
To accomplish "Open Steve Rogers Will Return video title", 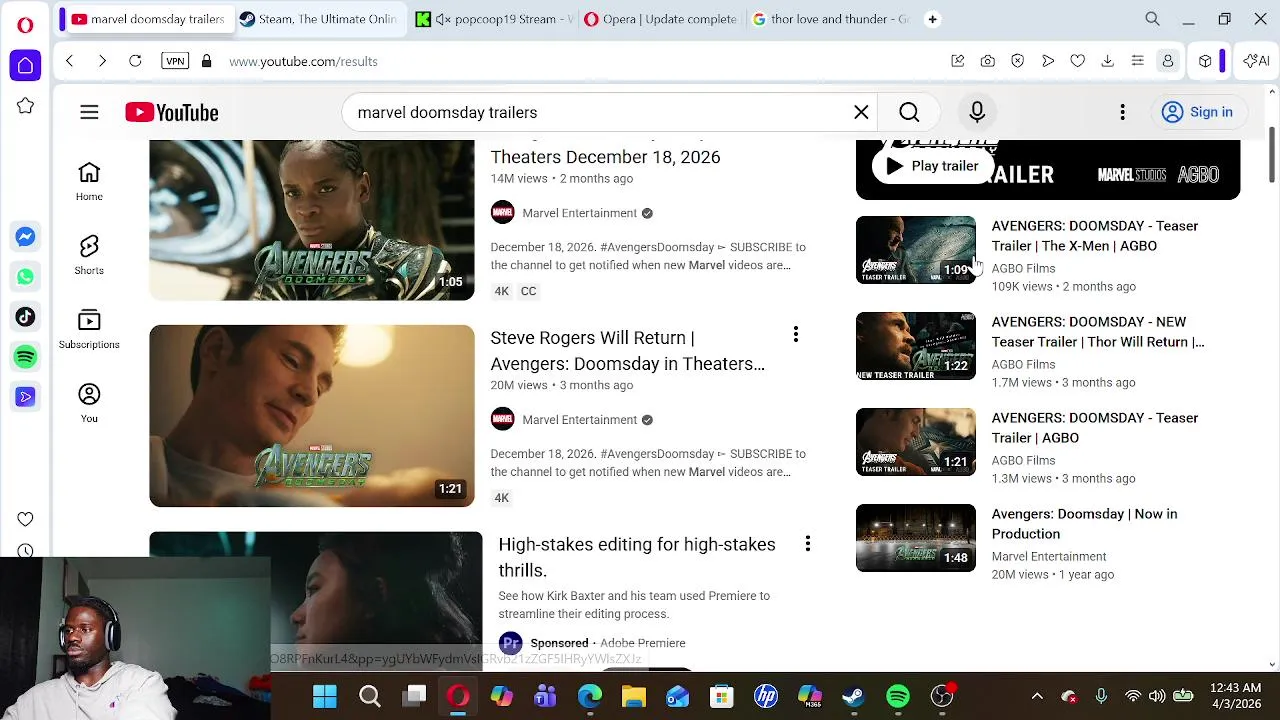I will [628, 351].
